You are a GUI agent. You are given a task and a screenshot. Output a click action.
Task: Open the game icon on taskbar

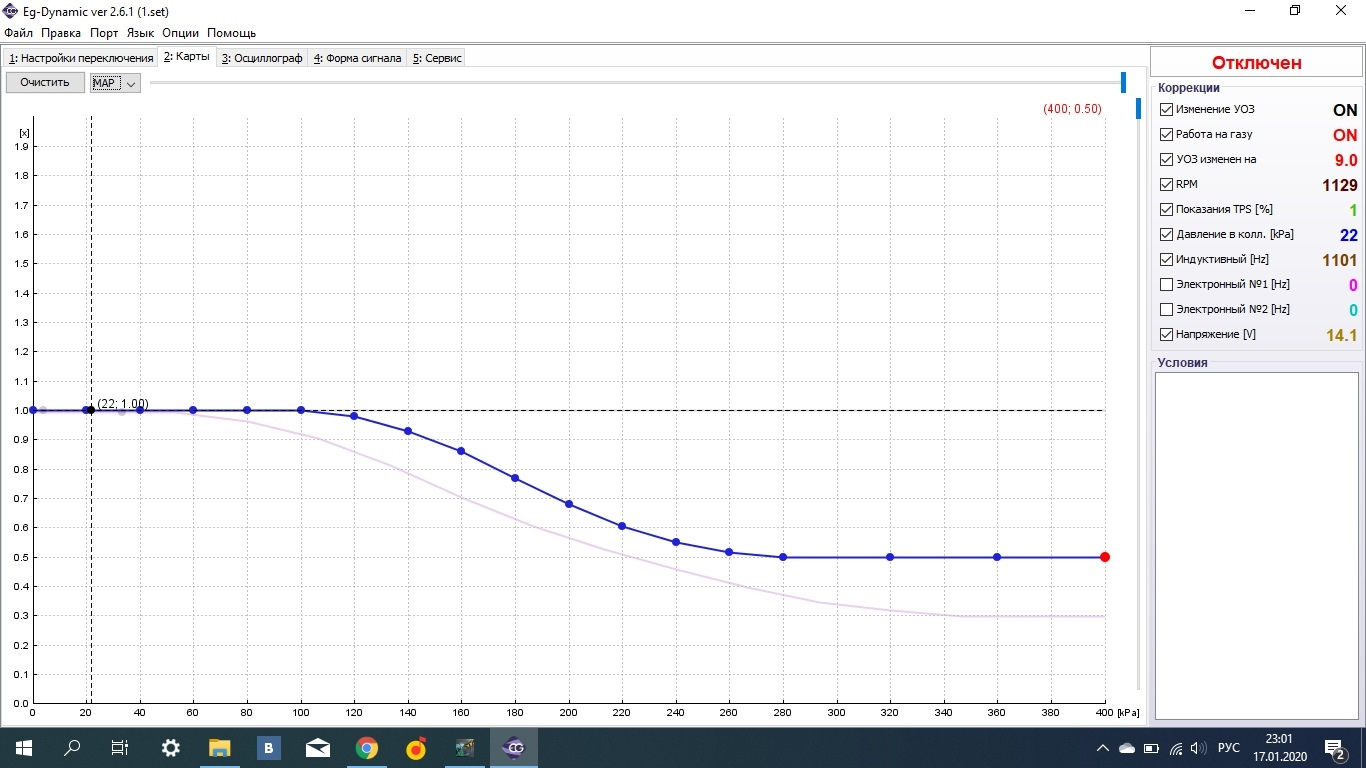click(465, 747)
